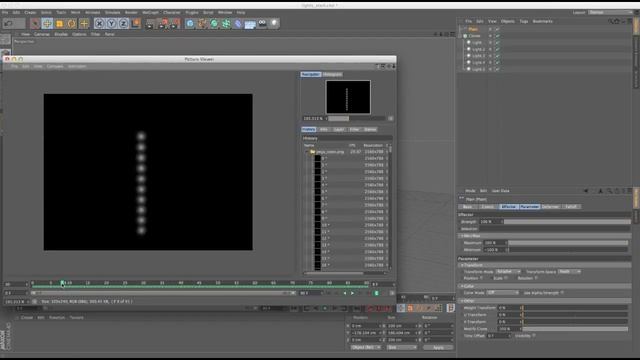Open the Transform Space dropdown
640x360 pixels.
(569, 271)
